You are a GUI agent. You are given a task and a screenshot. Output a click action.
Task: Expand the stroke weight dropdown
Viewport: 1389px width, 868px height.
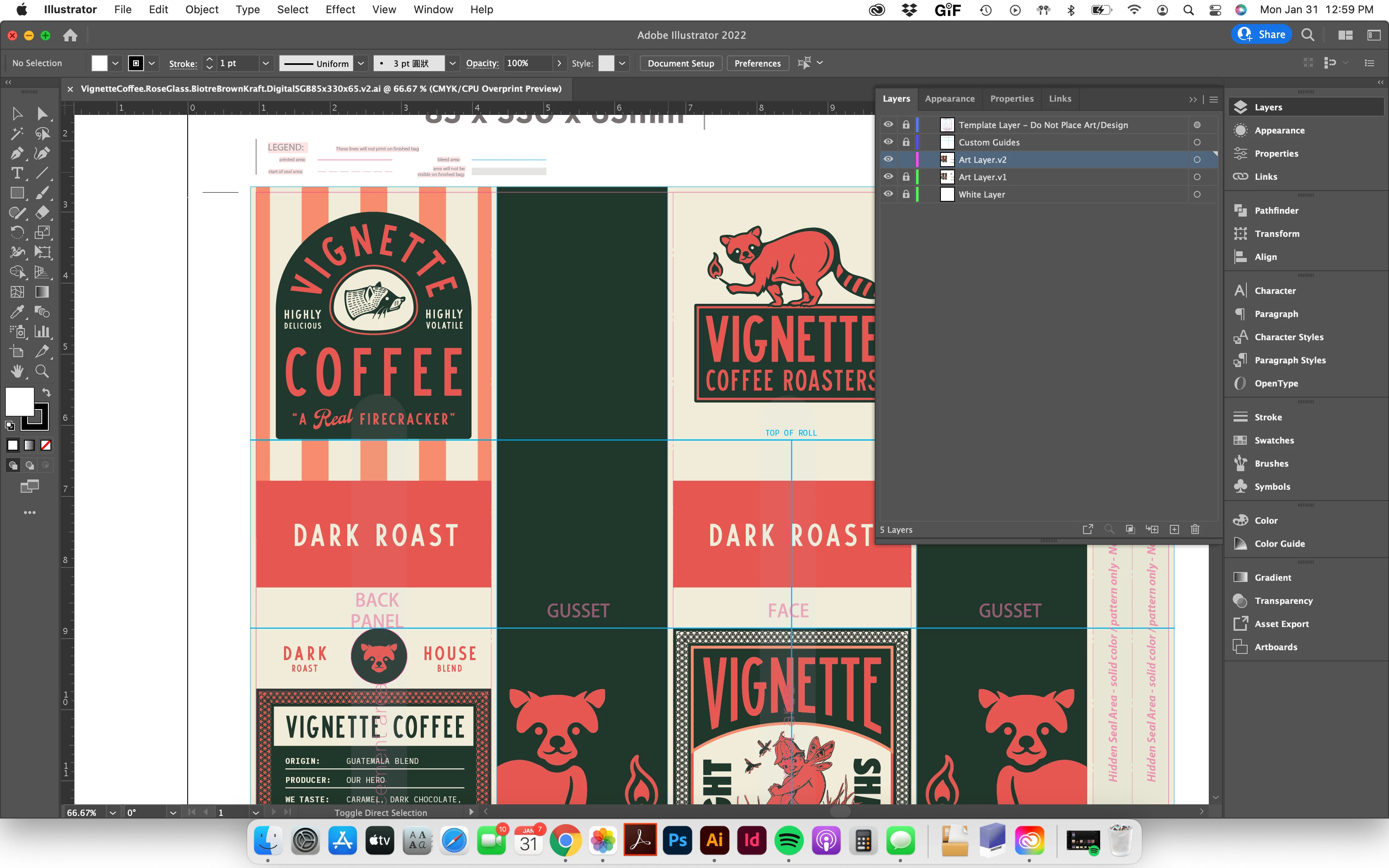[265, 63]
